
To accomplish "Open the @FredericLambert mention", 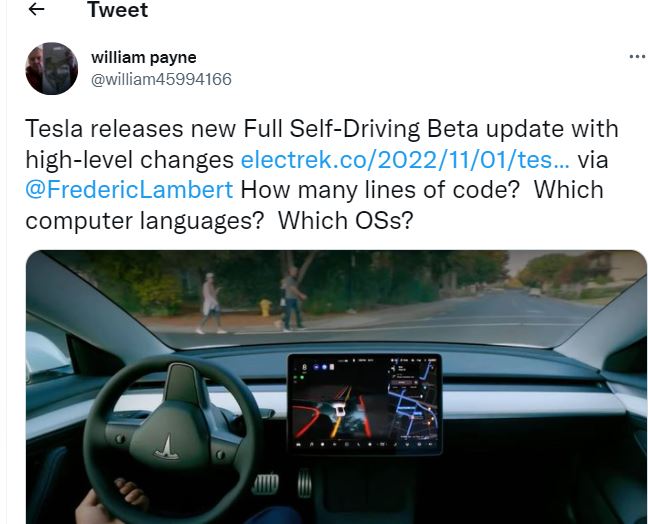I will pos(129,190).
